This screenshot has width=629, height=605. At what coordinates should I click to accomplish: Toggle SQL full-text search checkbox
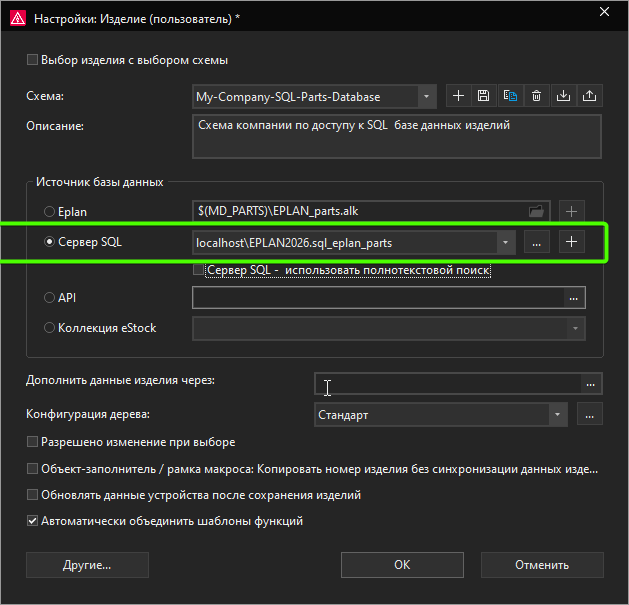[198, 270]
